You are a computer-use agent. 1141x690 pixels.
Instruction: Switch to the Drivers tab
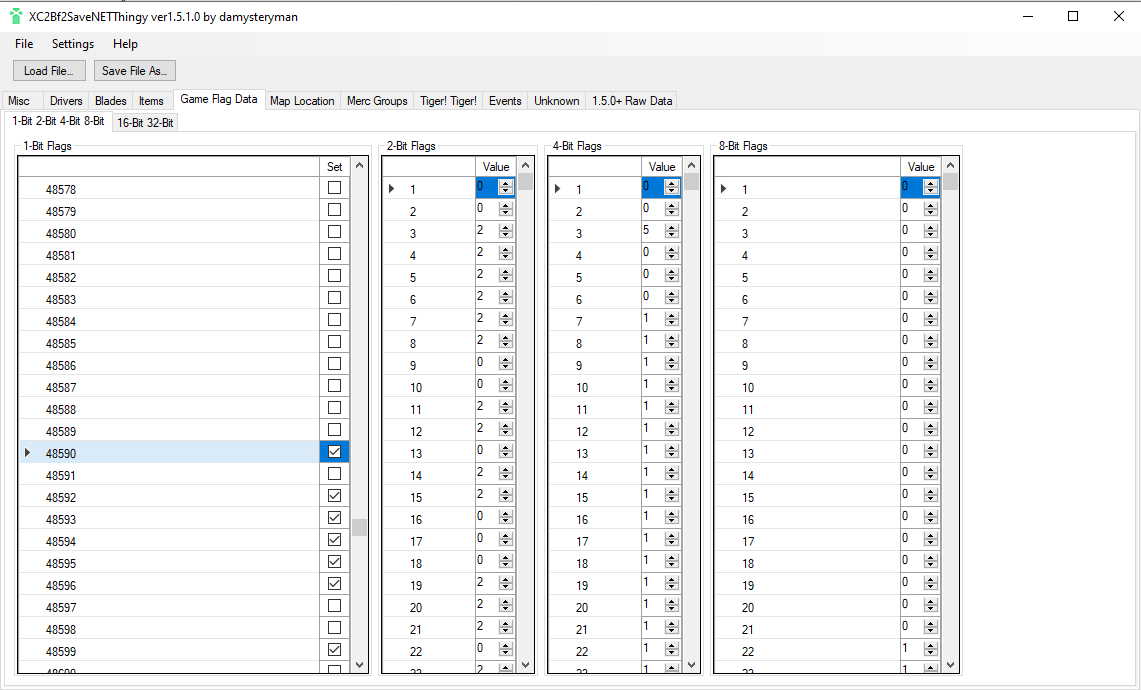tap(66, 100)
